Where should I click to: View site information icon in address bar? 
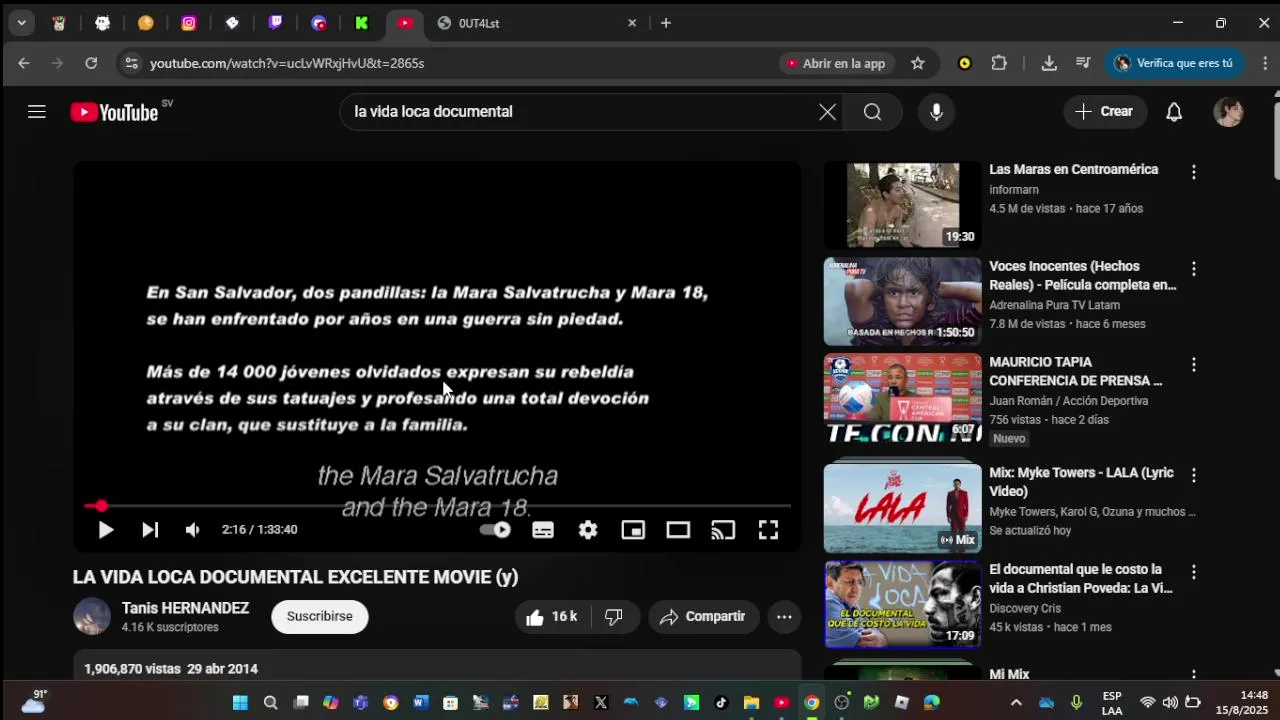pos(131,63)
